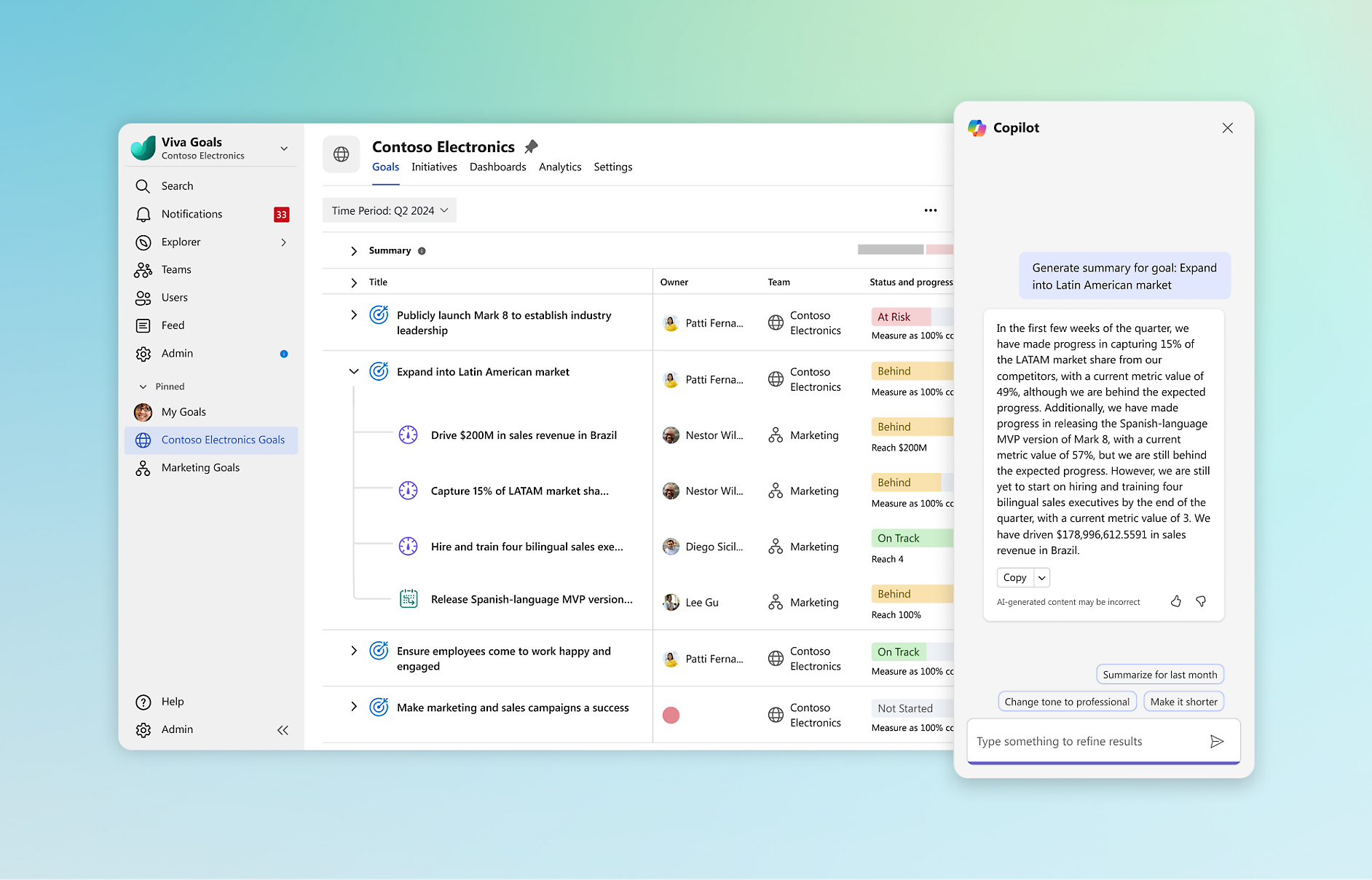This screenshot has height=880, width=1372.
Task: Click Lee Gu owner avatar
Action: click(x=671, y=602)
